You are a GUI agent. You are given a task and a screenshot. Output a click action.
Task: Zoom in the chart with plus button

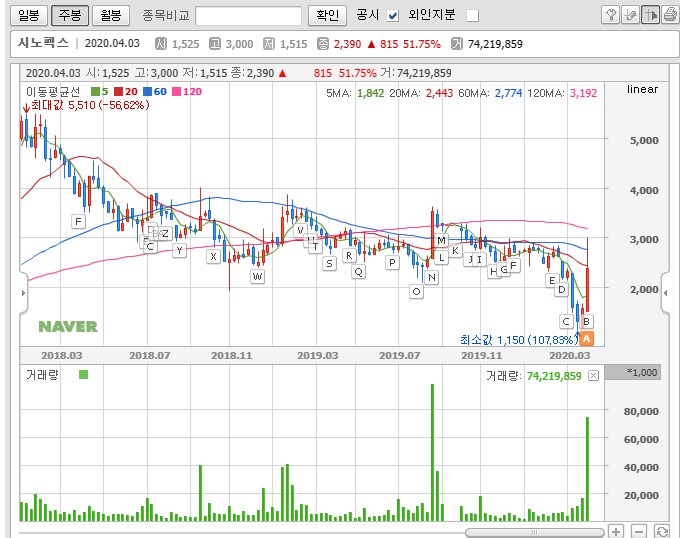616,531
